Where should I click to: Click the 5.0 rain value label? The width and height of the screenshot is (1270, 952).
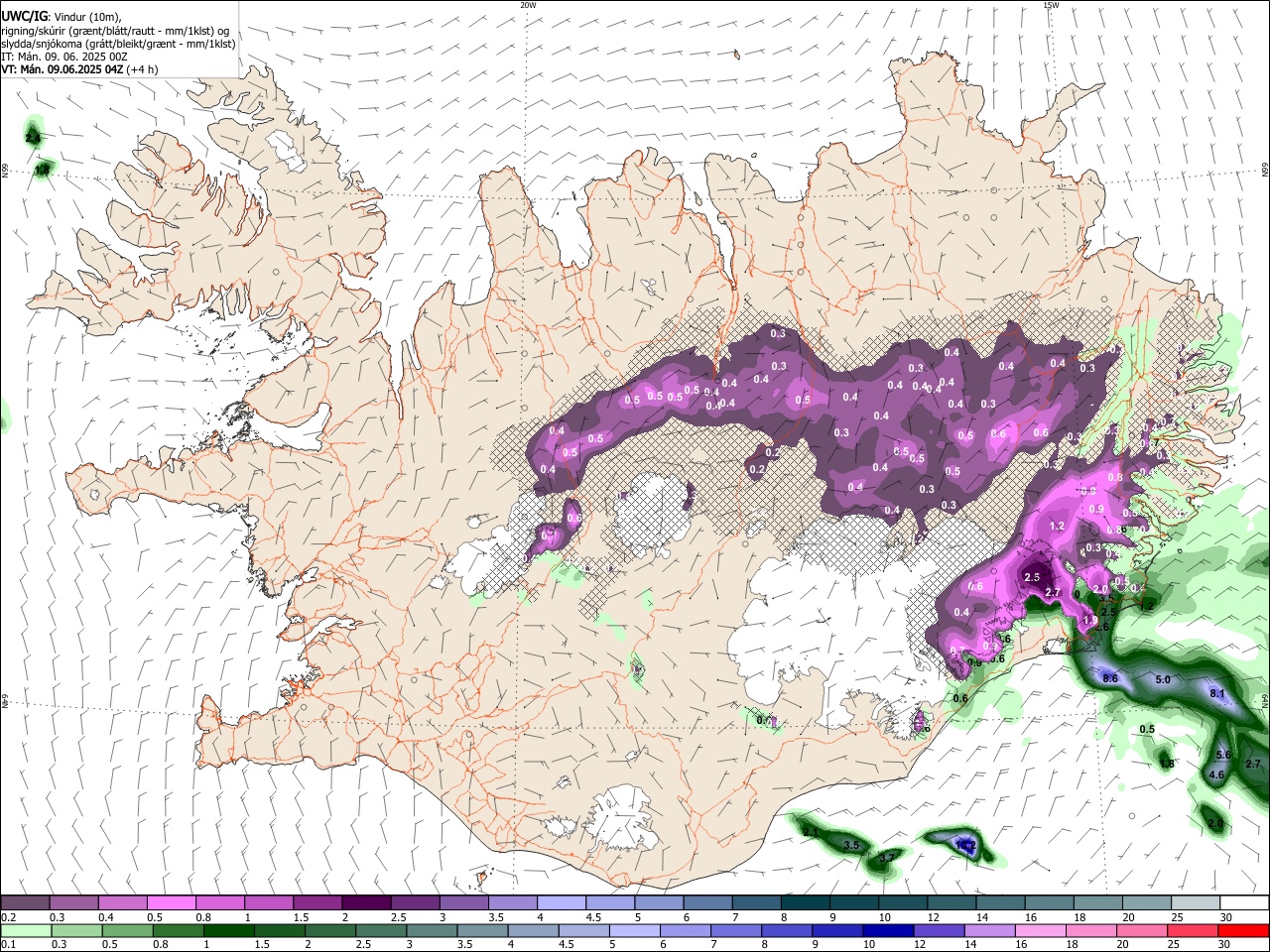[x=1164, y=680]
